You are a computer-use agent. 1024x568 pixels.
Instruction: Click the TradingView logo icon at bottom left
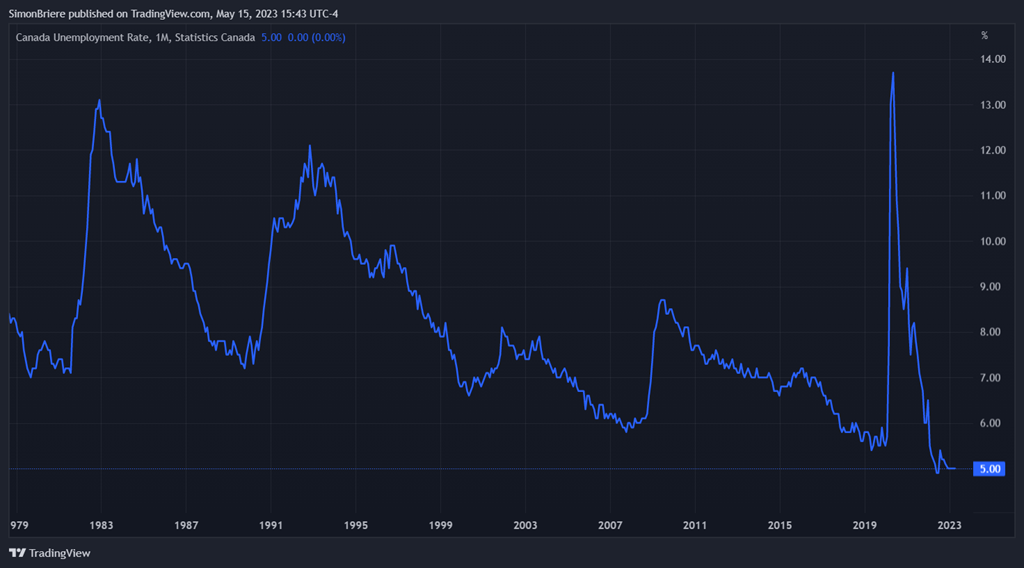tap(18, 553)
